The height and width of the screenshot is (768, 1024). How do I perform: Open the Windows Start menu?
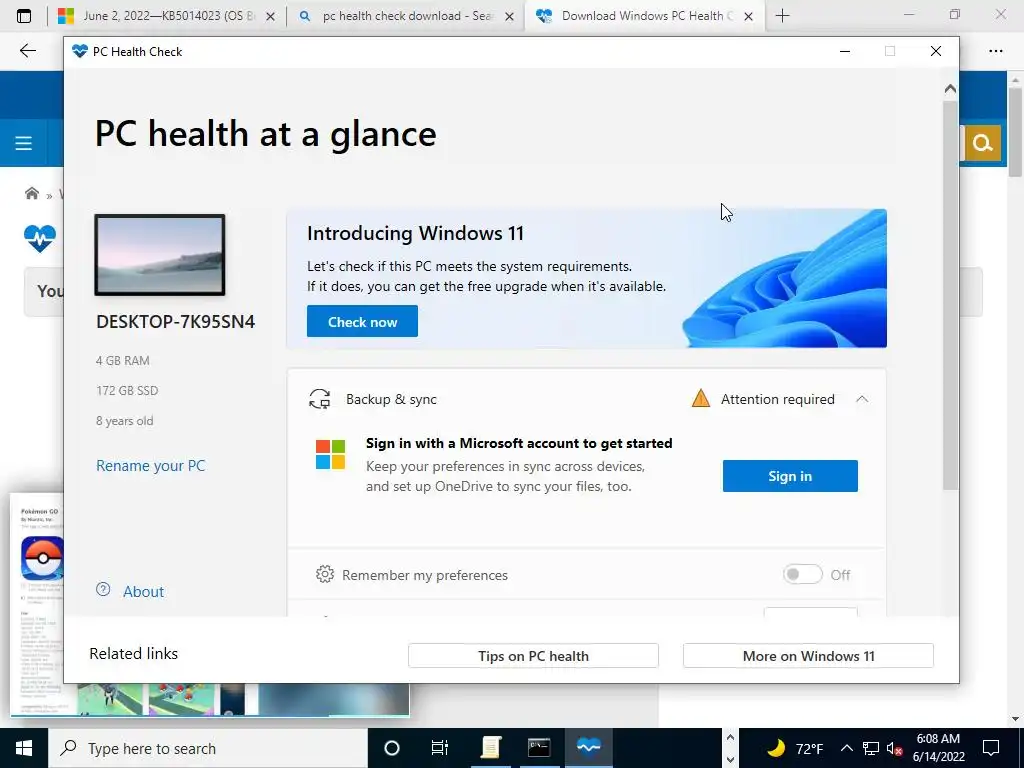pyautogui.click(x=24, y=748)
